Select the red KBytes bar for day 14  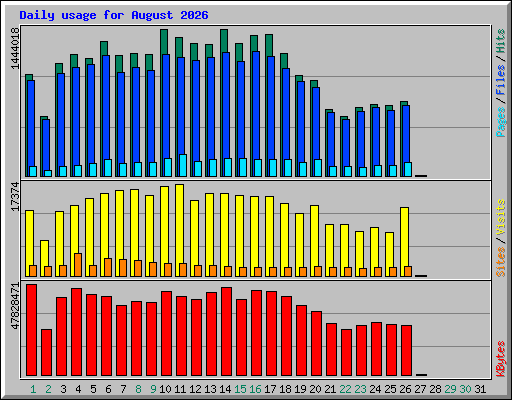(x=226, y=331)
